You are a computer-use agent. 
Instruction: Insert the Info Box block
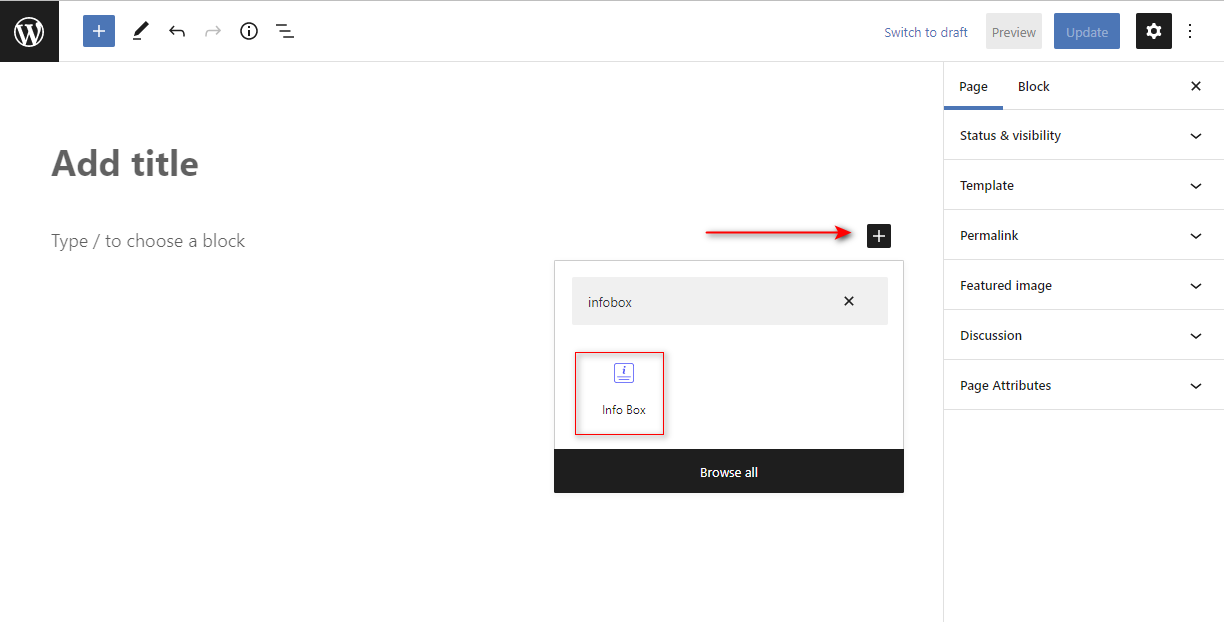(619, 393)
